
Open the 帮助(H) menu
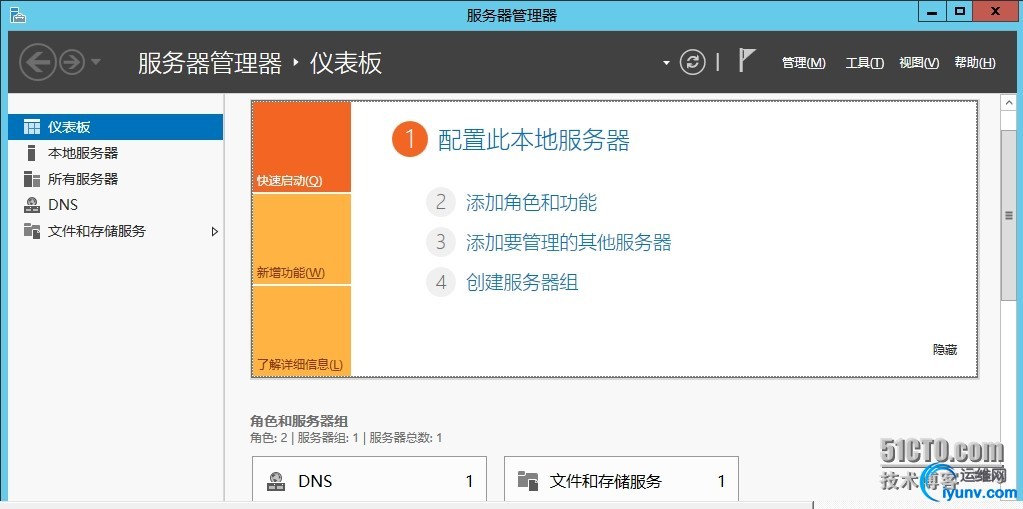click(x=975, y=63)
